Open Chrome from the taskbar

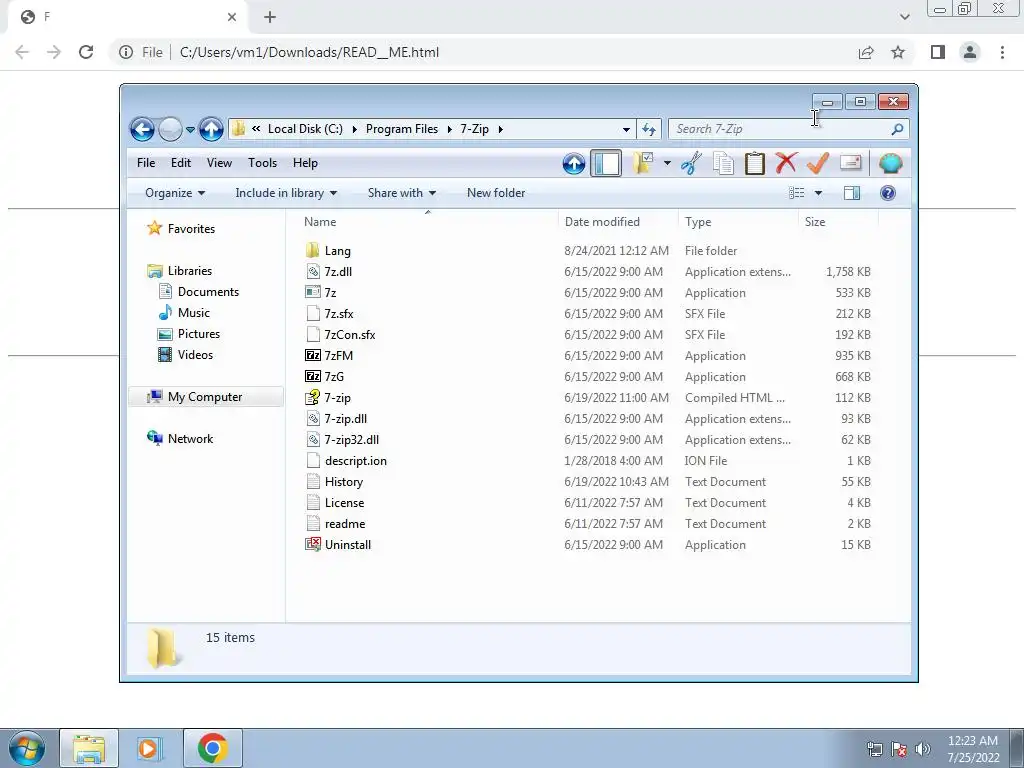point(212,748)
